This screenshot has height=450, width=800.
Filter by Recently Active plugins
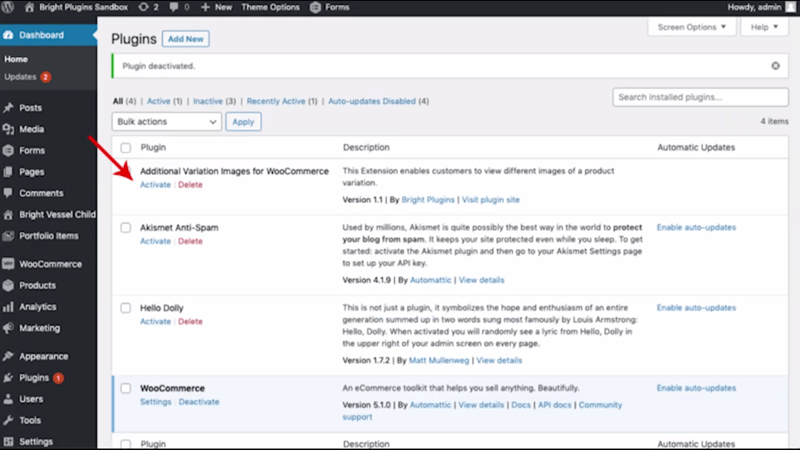tap(276, 101)
